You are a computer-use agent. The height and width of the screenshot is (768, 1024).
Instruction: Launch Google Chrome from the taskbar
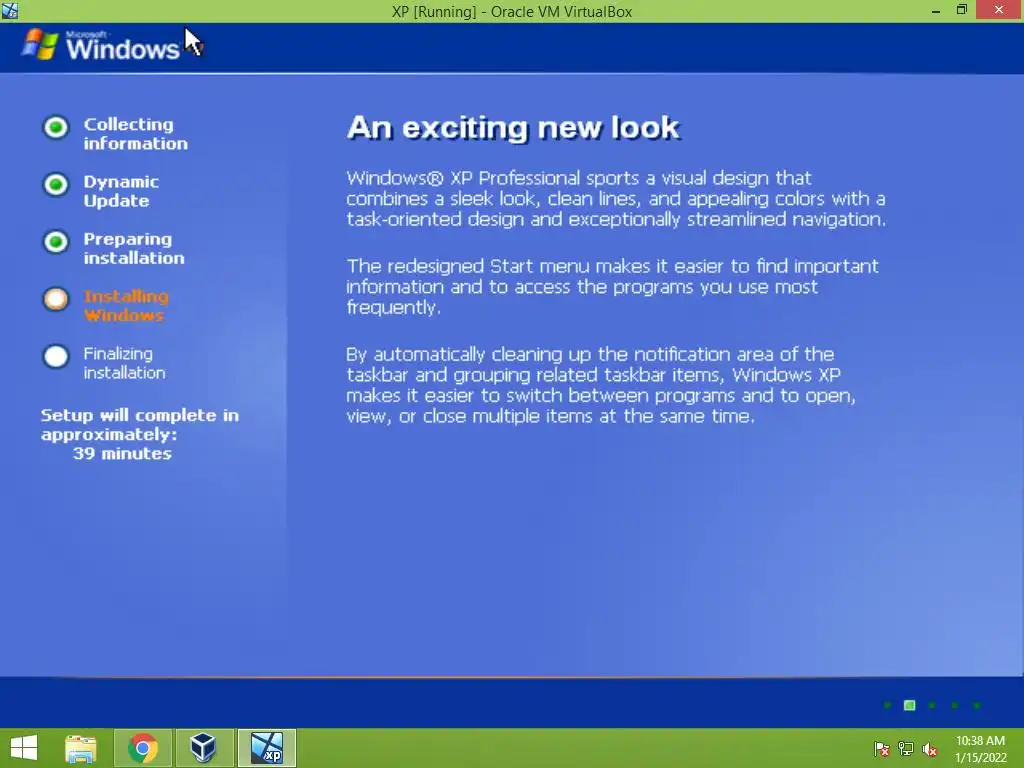[143, 748]
